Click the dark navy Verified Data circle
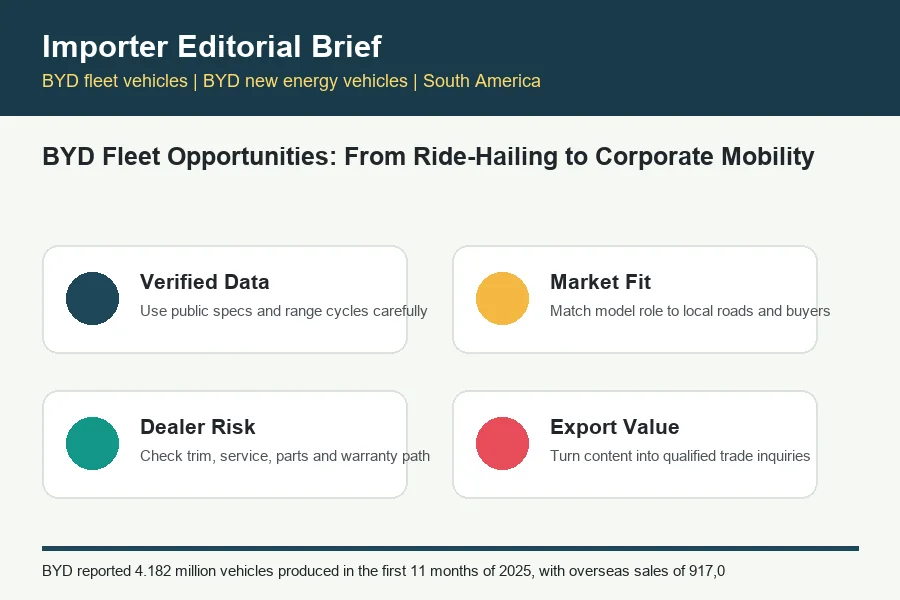900x600 pixels. 92,299
